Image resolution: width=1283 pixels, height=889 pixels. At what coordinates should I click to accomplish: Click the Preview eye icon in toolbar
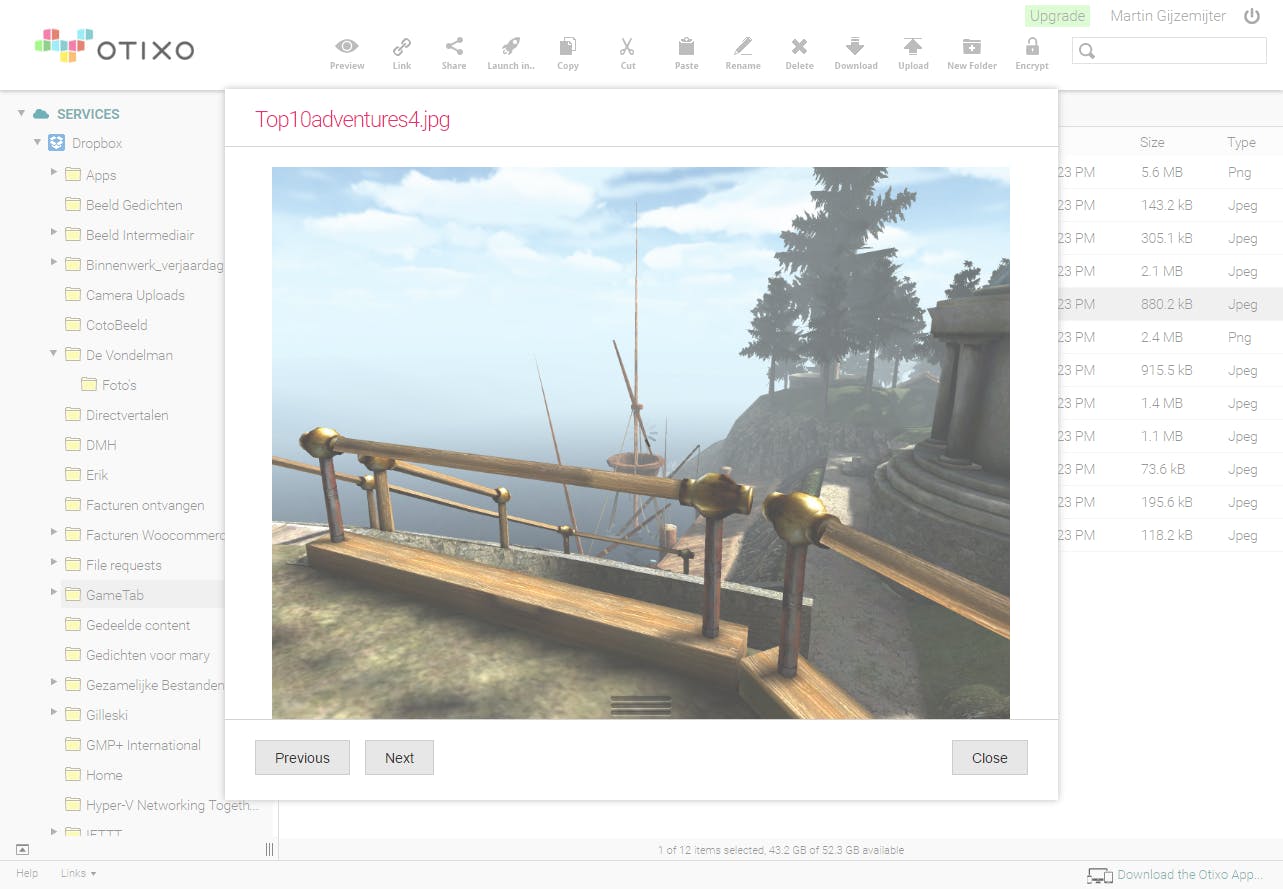[x=347, y=46]
